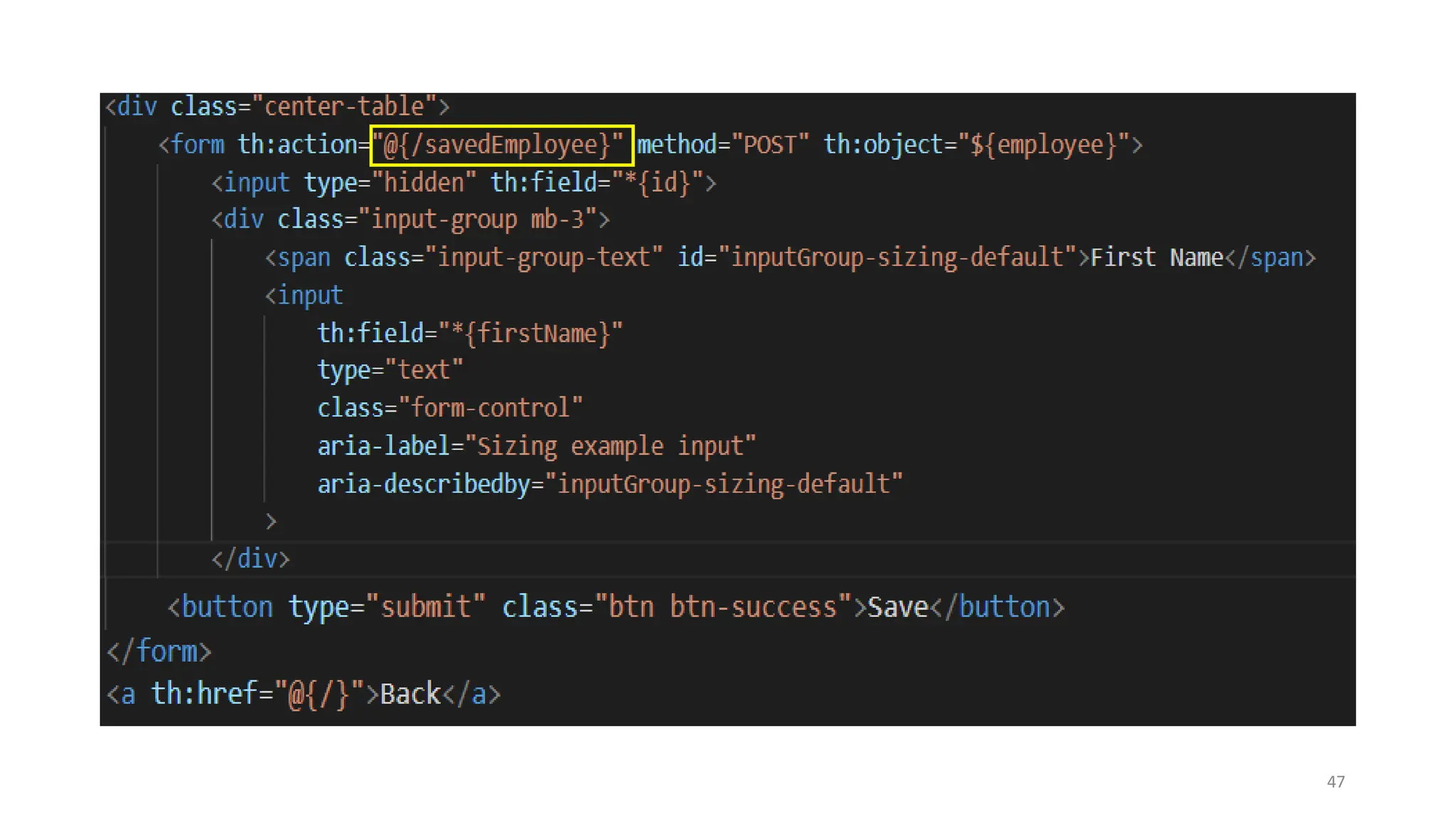Click the "Sizing example input" aria-label value
This screenshot has width=1456, height=819.
click(610, 446)
